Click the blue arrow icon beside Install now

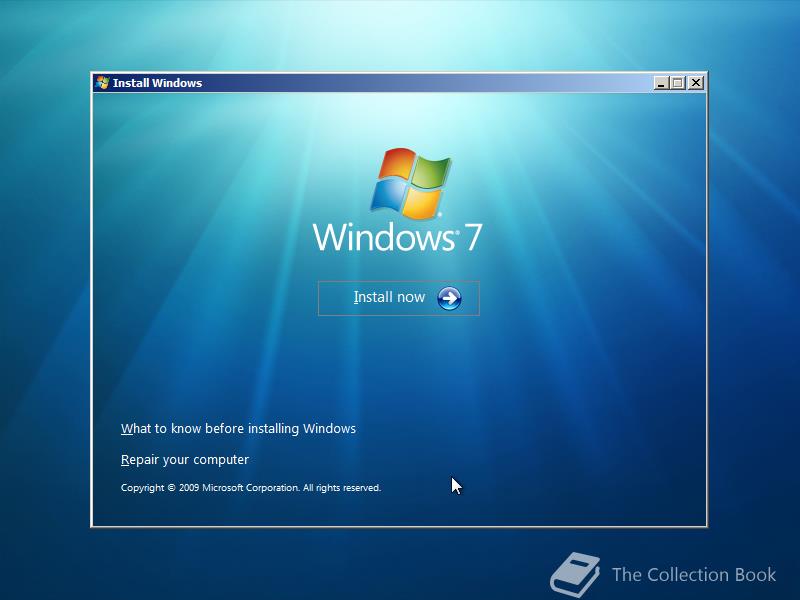(449, 298)
